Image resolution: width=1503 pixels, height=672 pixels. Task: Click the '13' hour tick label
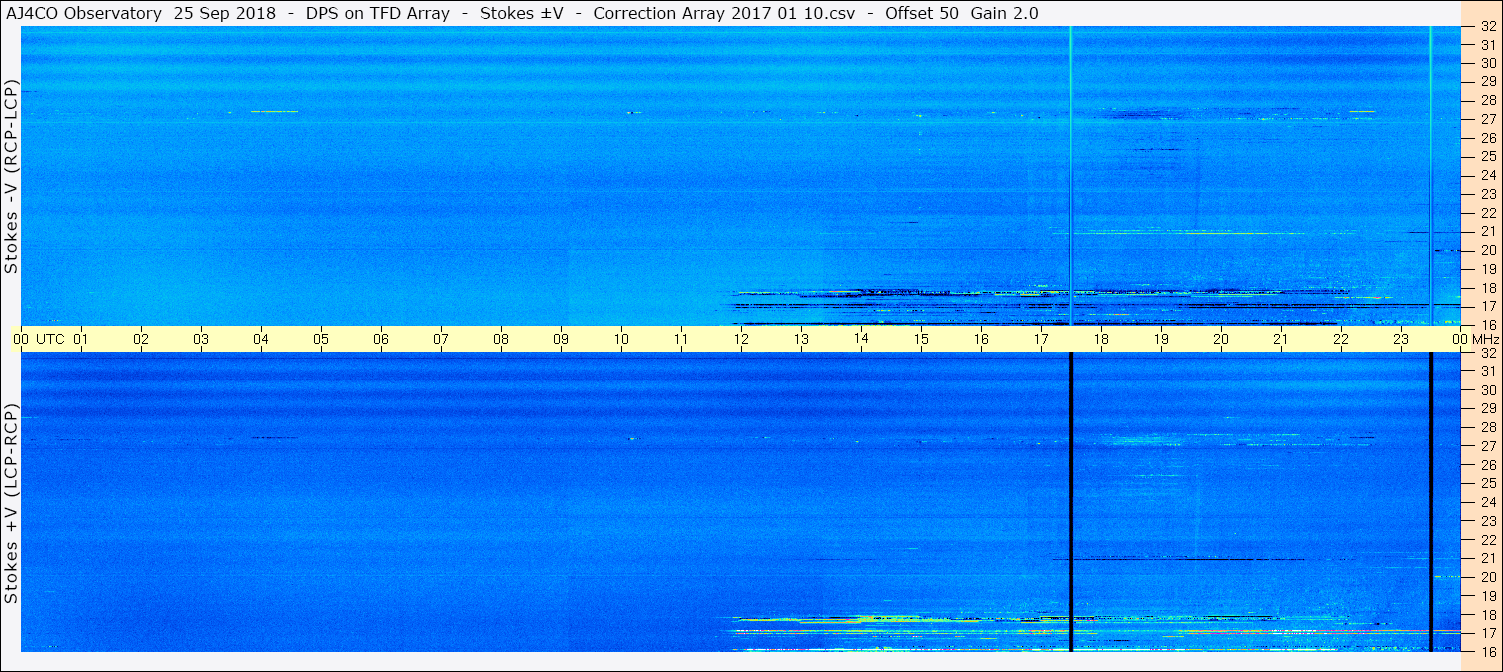tap(801, 339)
